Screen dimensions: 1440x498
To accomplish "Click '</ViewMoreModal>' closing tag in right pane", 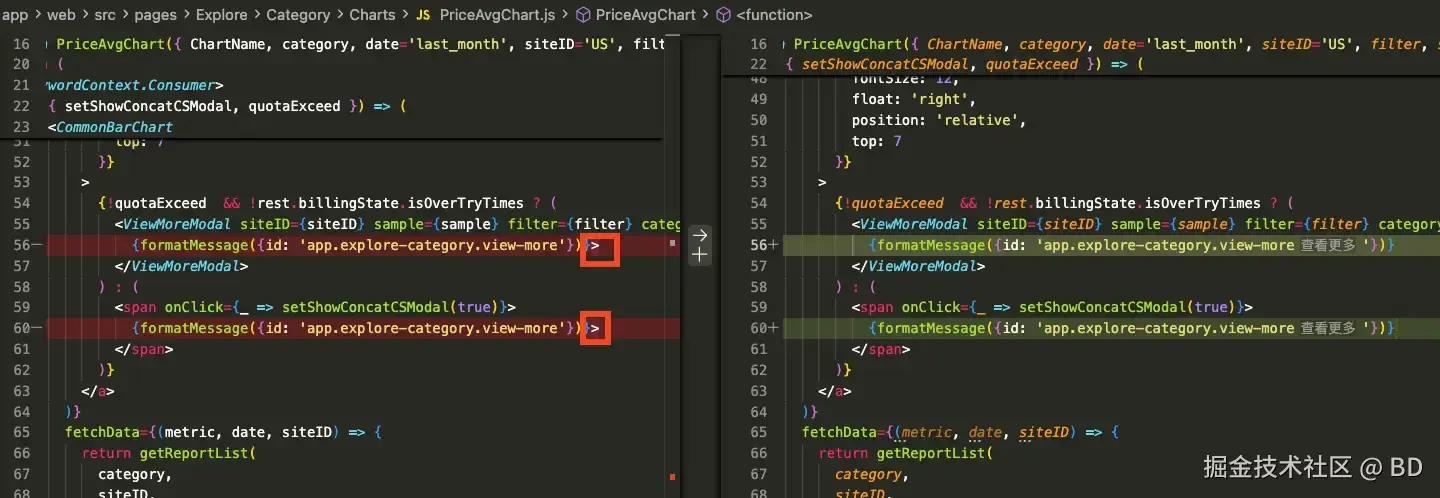I will point(918,266).
